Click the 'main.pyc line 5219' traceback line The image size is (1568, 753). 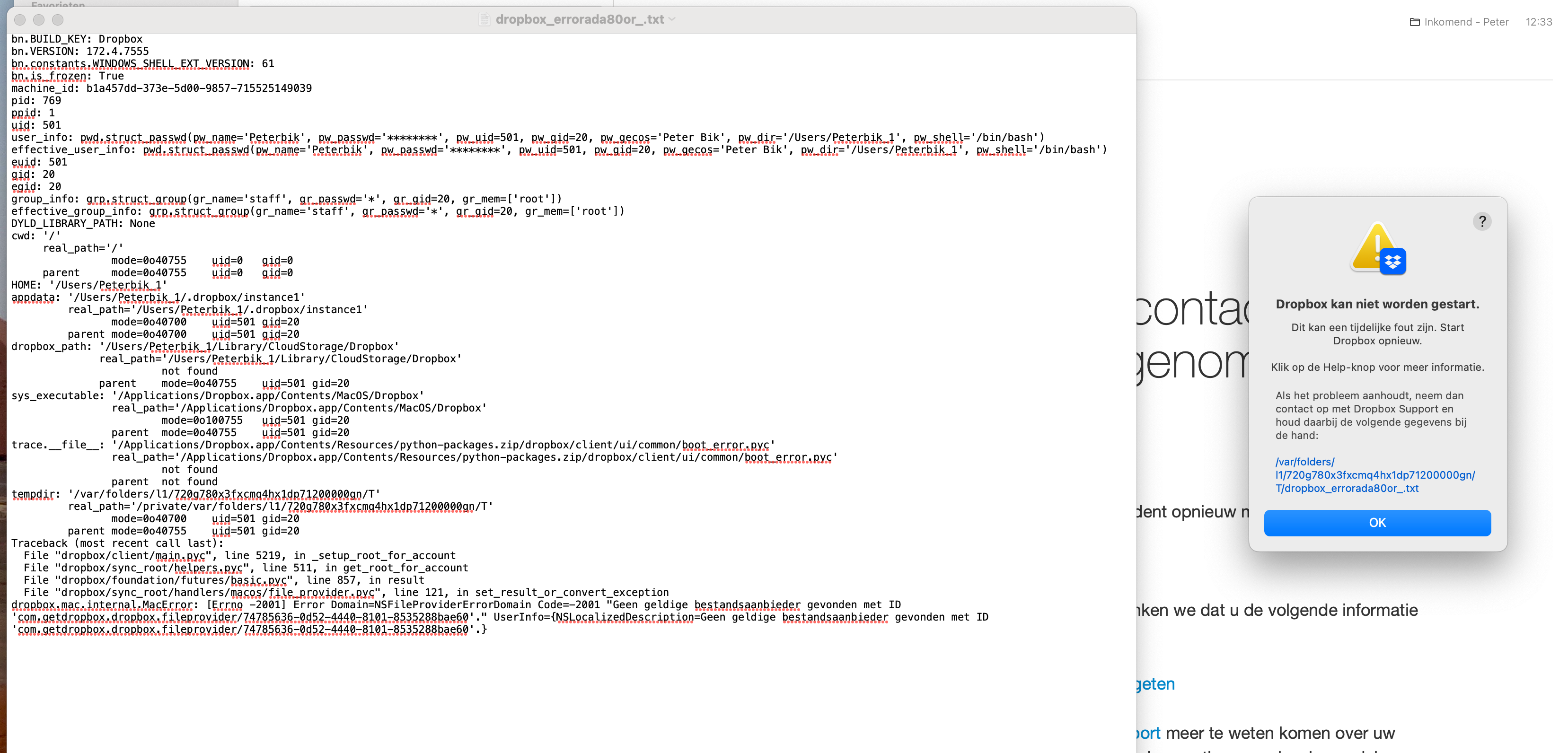pyautogui.click(x=239, y=556)
